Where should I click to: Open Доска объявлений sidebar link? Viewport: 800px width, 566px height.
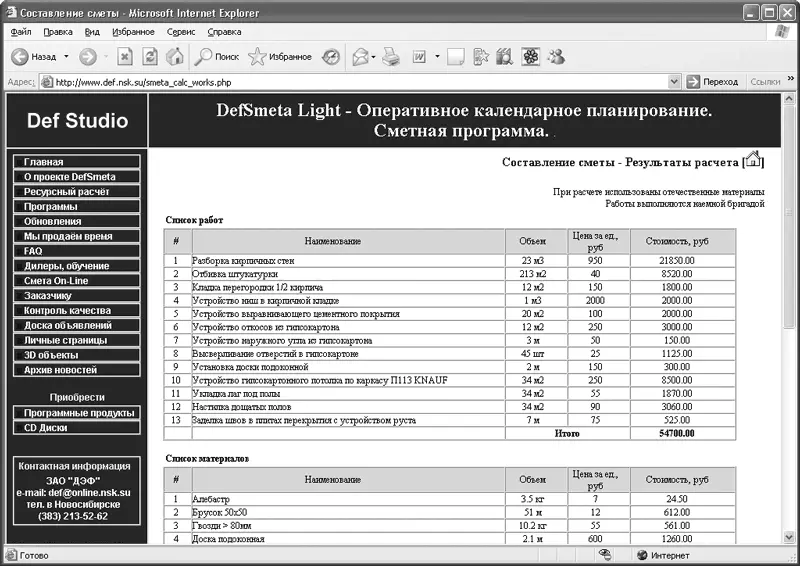pos(77,325)
